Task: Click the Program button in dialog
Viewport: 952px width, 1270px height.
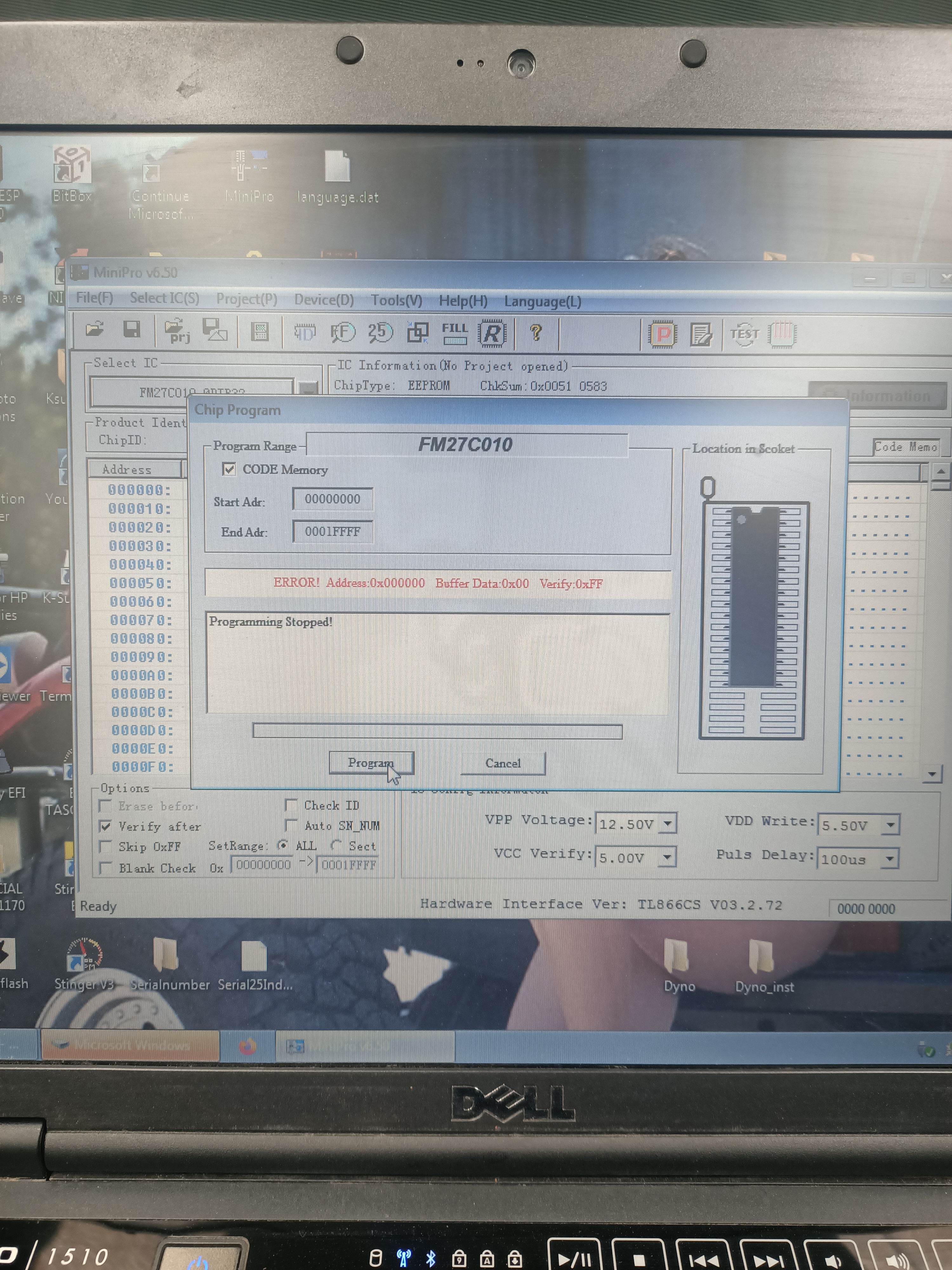Action: point(371,762)
